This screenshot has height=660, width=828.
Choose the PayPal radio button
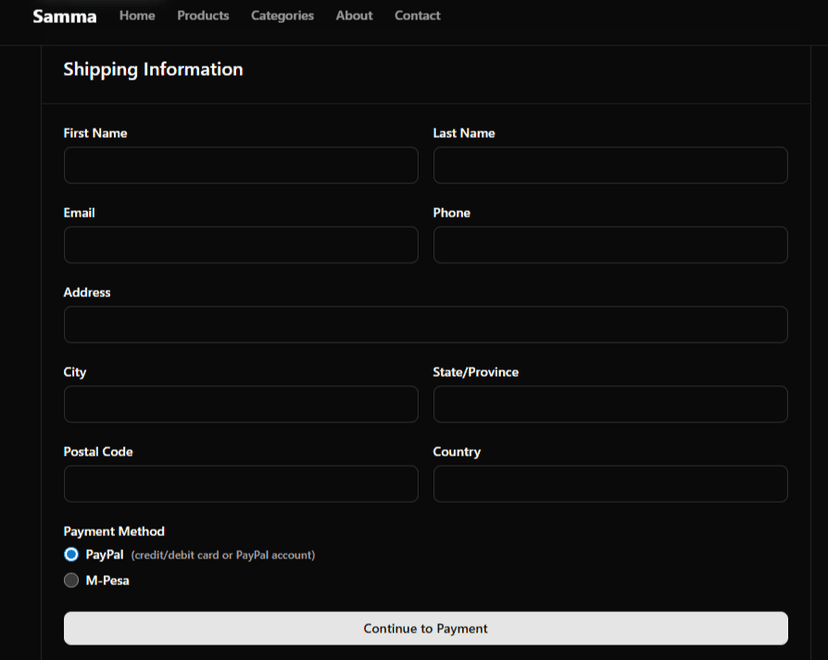[x=71, y=555]
